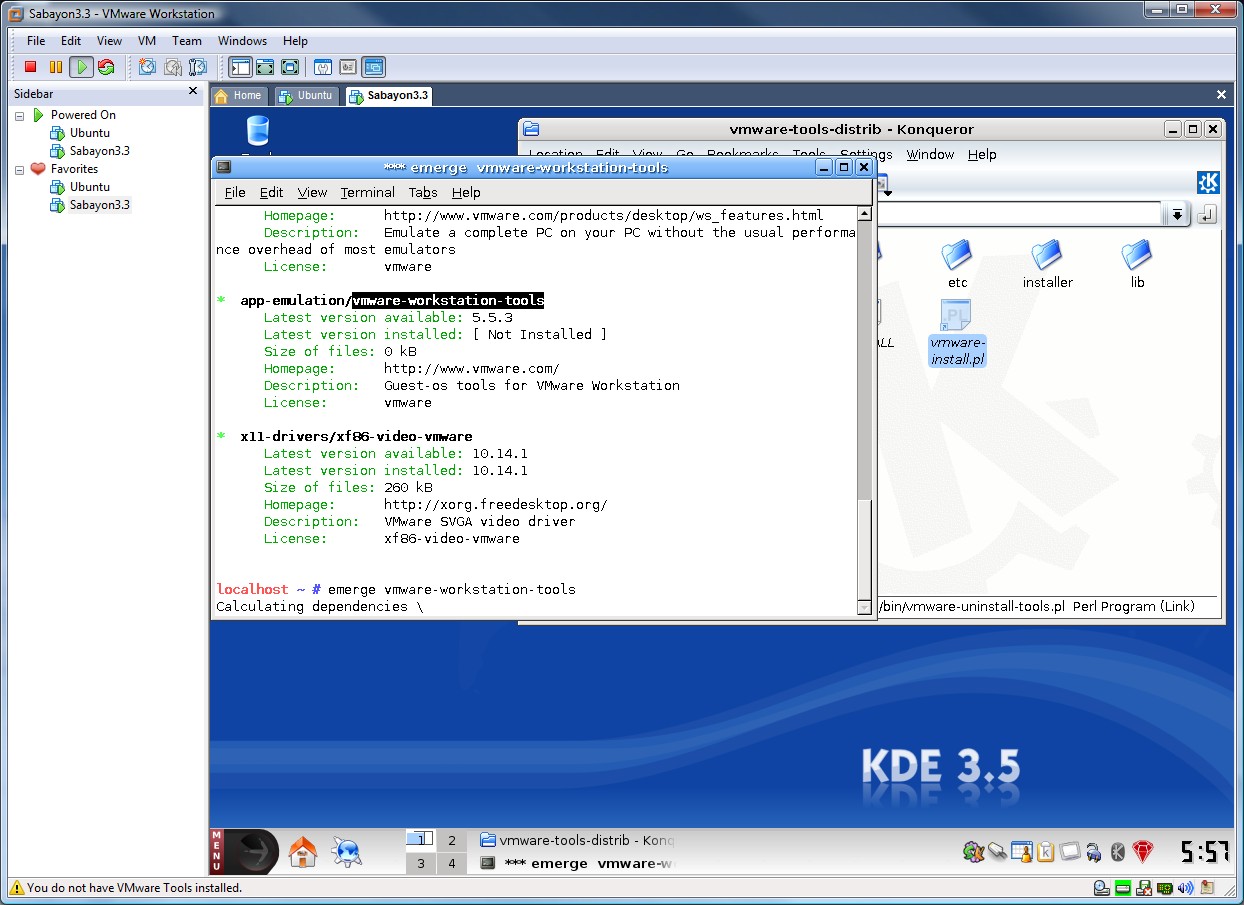Click the Trash icon on Sabayon desktop

(x=257, y=131)
